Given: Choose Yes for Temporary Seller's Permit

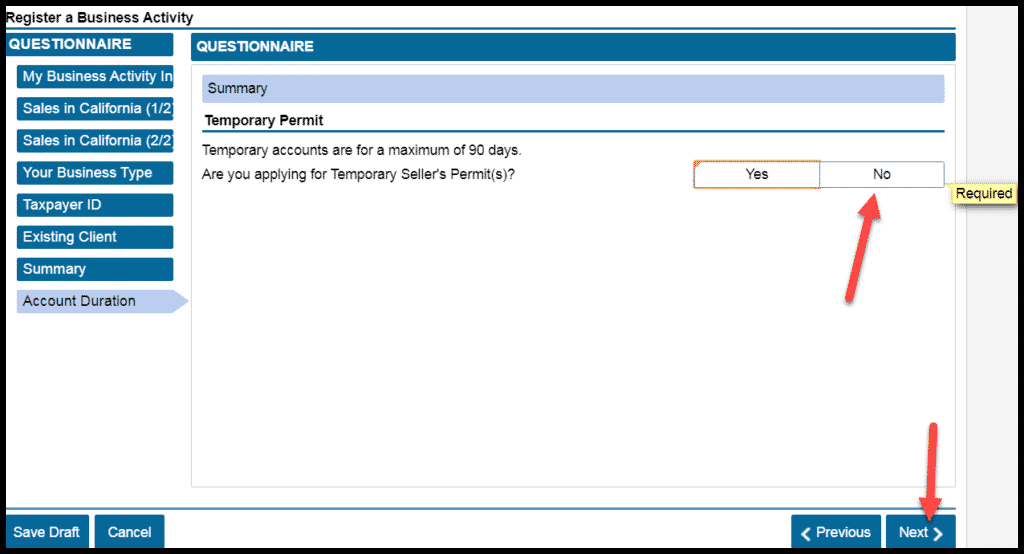Looking at the screenshot, I should pyautogui.click(x=757, y=174).
